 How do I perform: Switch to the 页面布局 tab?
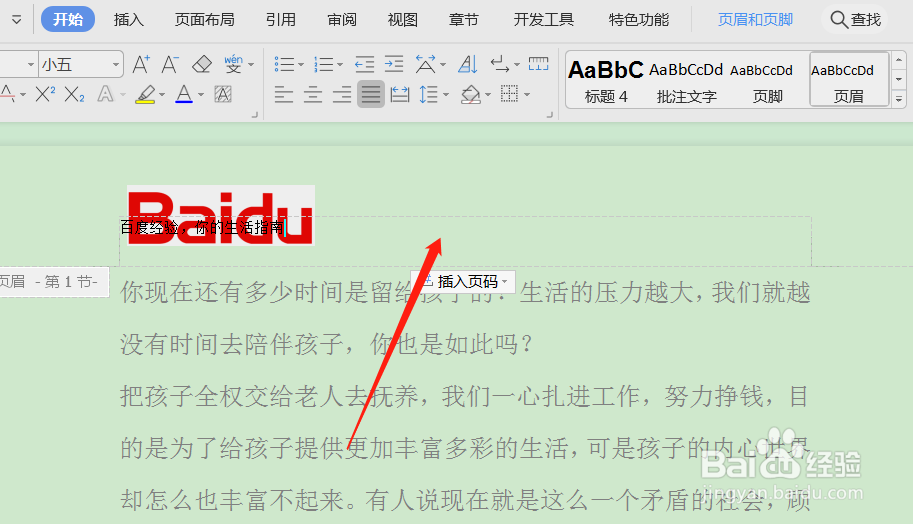(x=205, y=20)
